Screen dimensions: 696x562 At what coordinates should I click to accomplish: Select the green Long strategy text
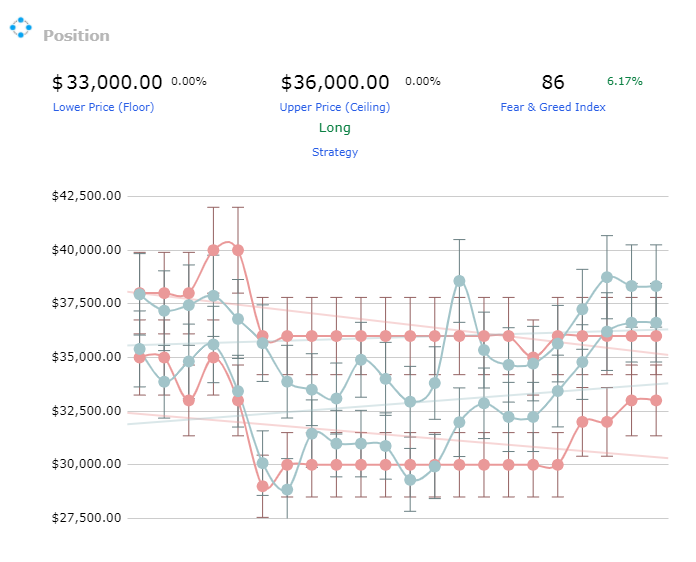[335, 128]
